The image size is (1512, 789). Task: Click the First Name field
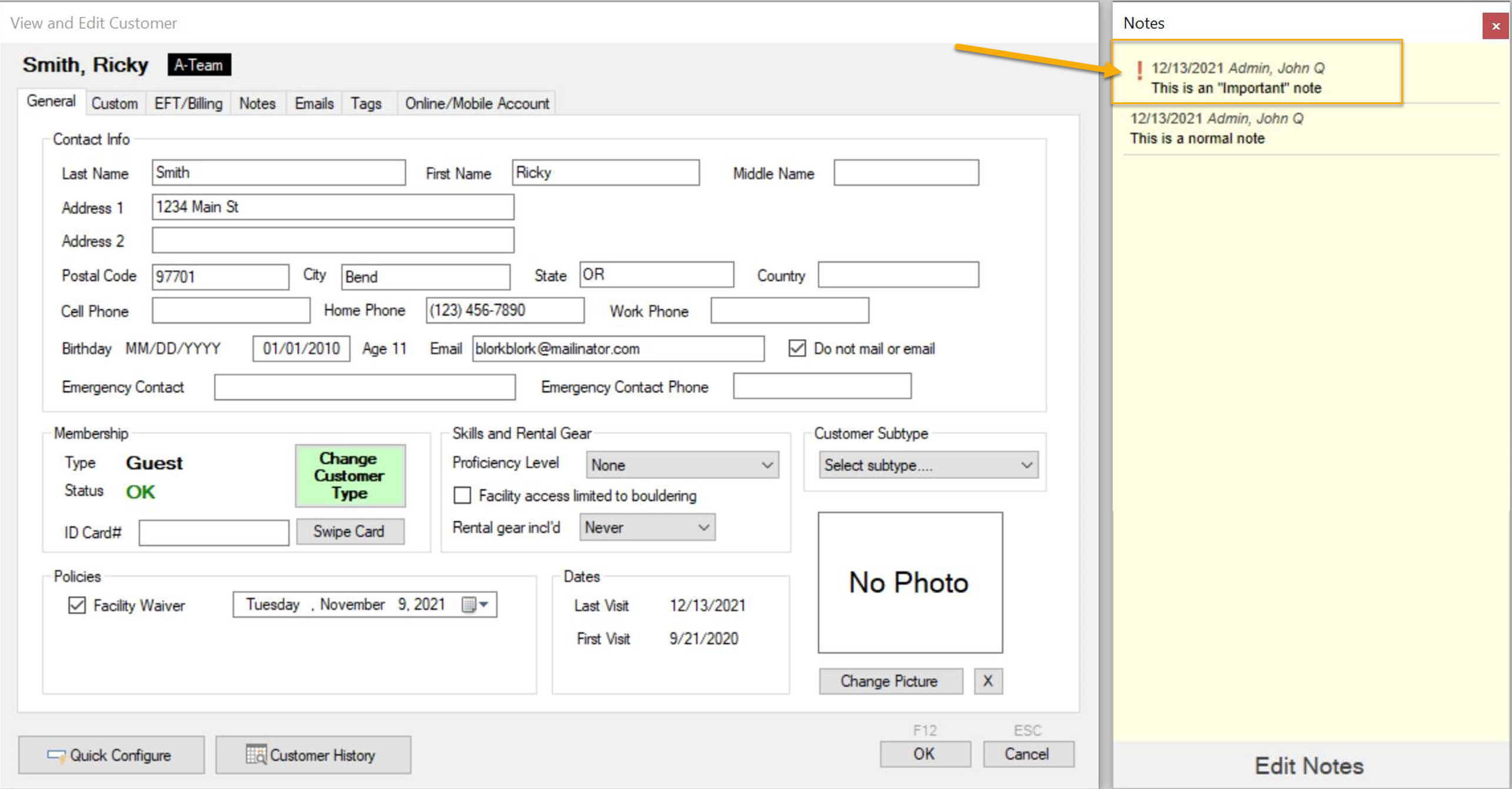pyautogui.click(x=605, y=172)
